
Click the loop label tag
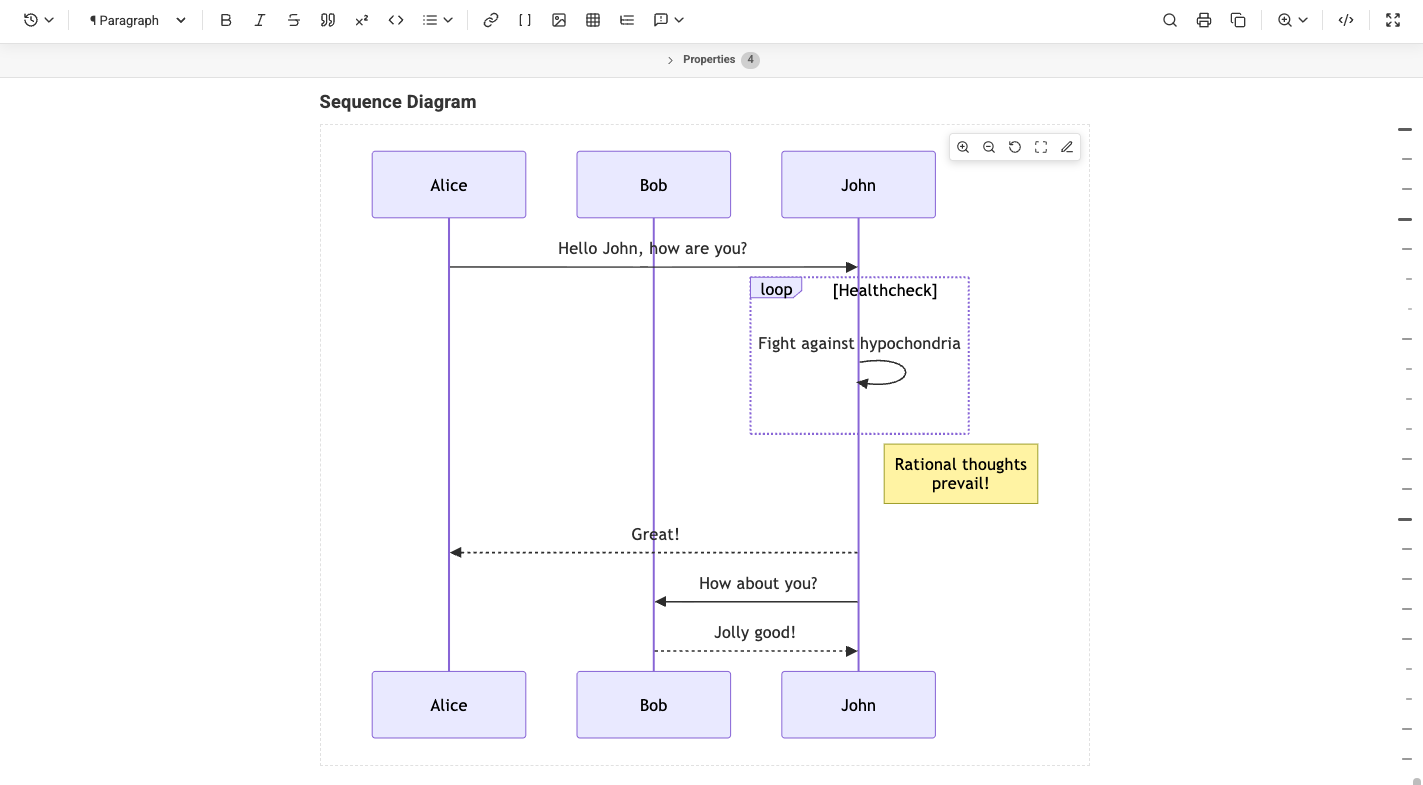(x=776, y=289)
